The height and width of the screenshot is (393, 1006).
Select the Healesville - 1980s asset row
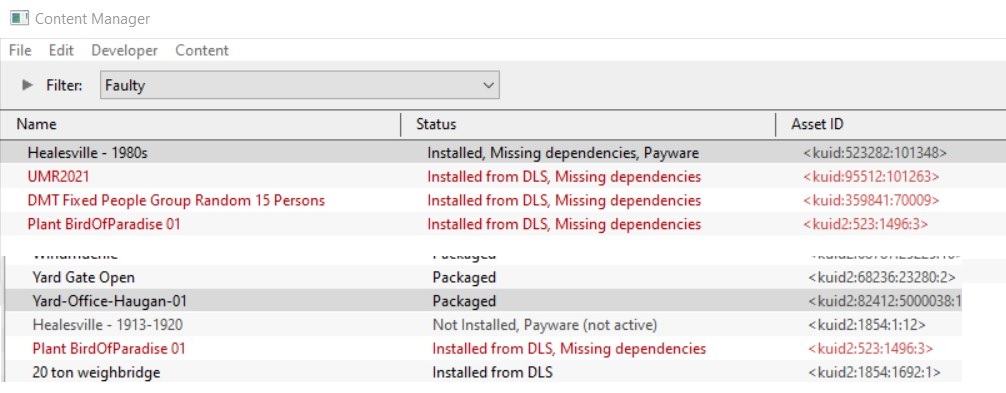pos(503,153)
